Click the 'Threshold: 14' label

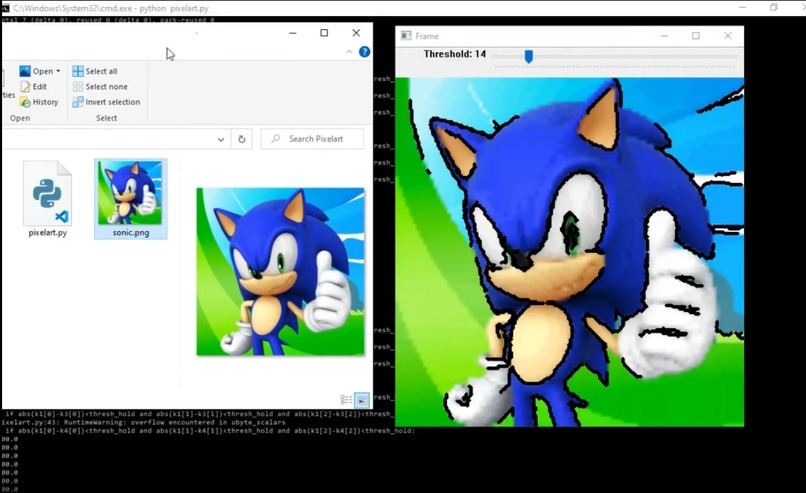[455, 54]
